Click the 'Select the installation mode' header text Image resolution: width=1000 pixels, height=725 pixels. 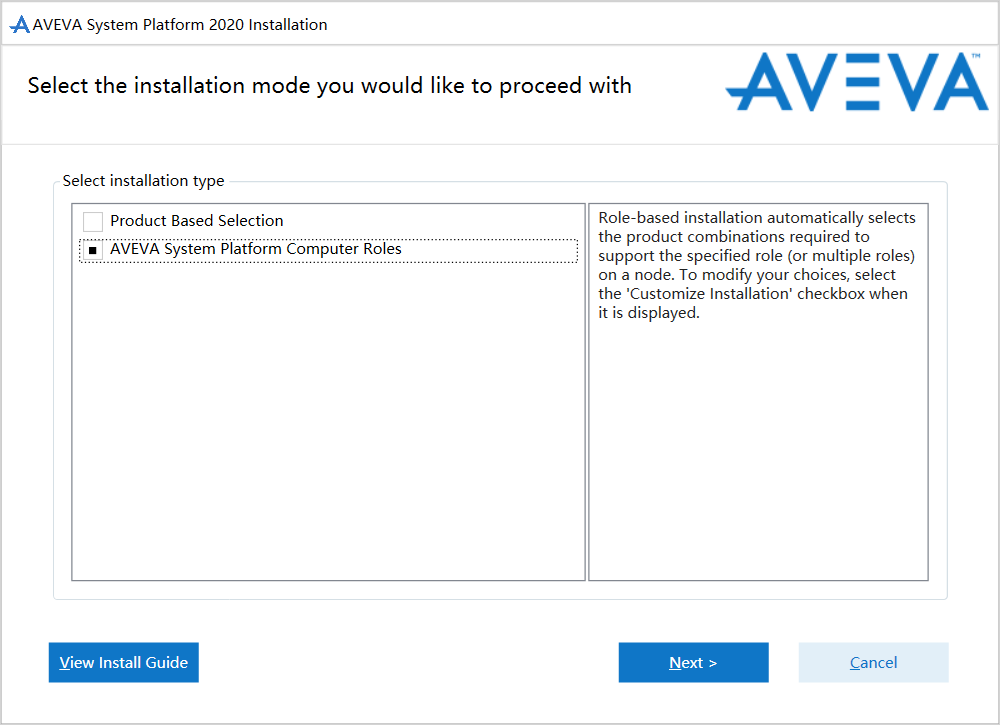pyautogui.click(x=330, y=86)
